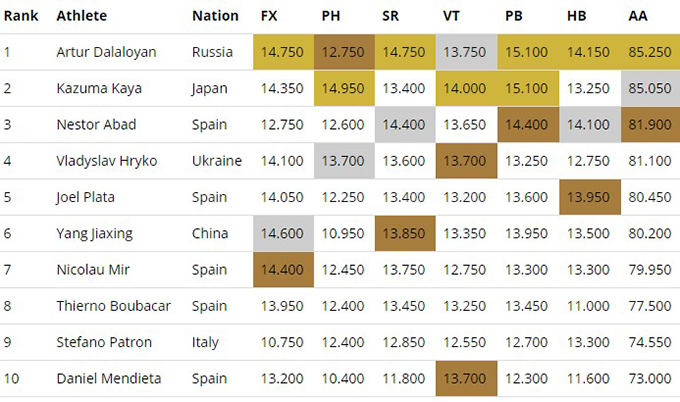Screen dimensions: 680x402
Task: Click the Nation column header
Action: (215, 15)
